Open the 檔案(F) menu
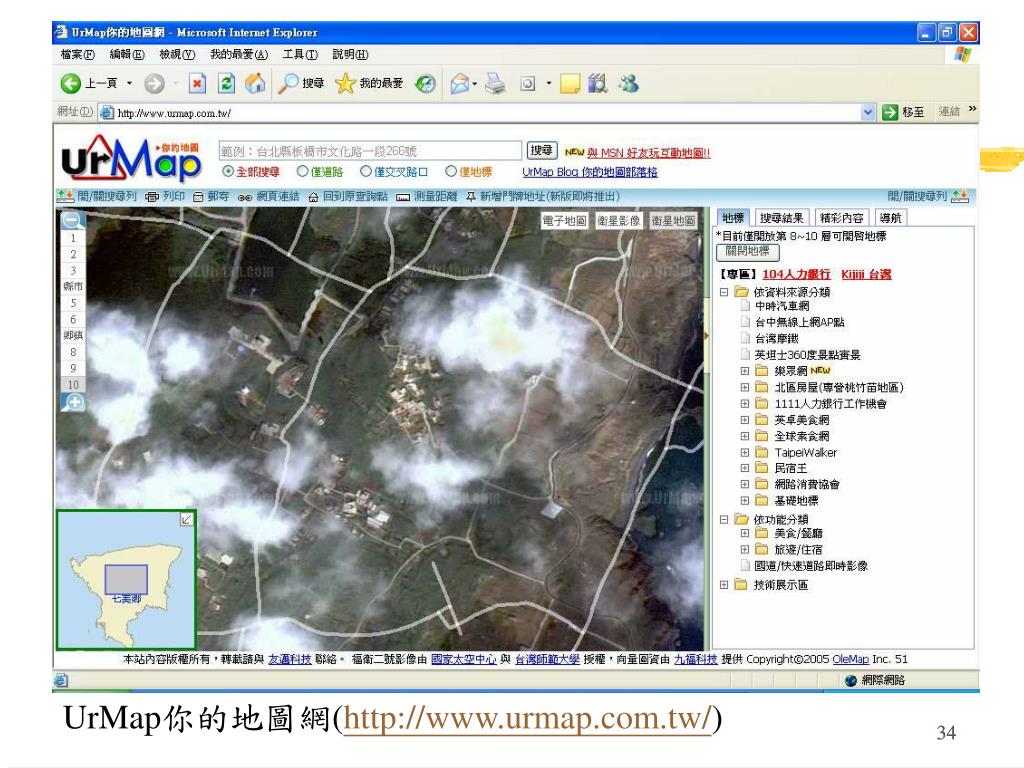 click(78, 54)
